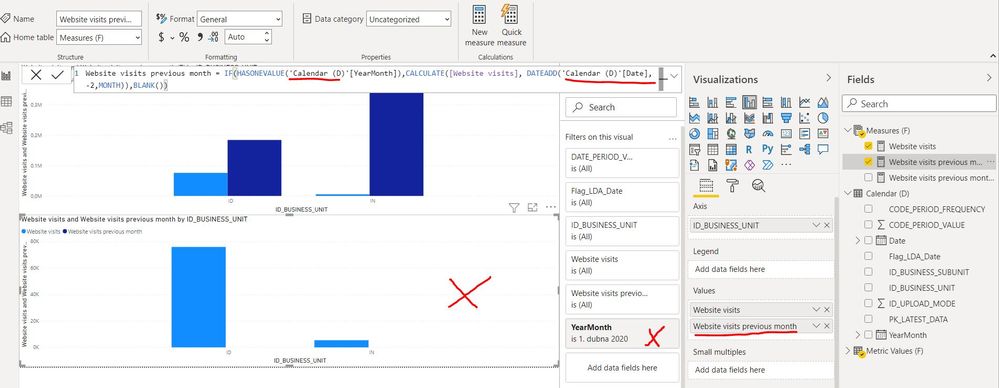Open the Analytics magnifier pane icon
The image size is (999, 388).
point(758,185)
